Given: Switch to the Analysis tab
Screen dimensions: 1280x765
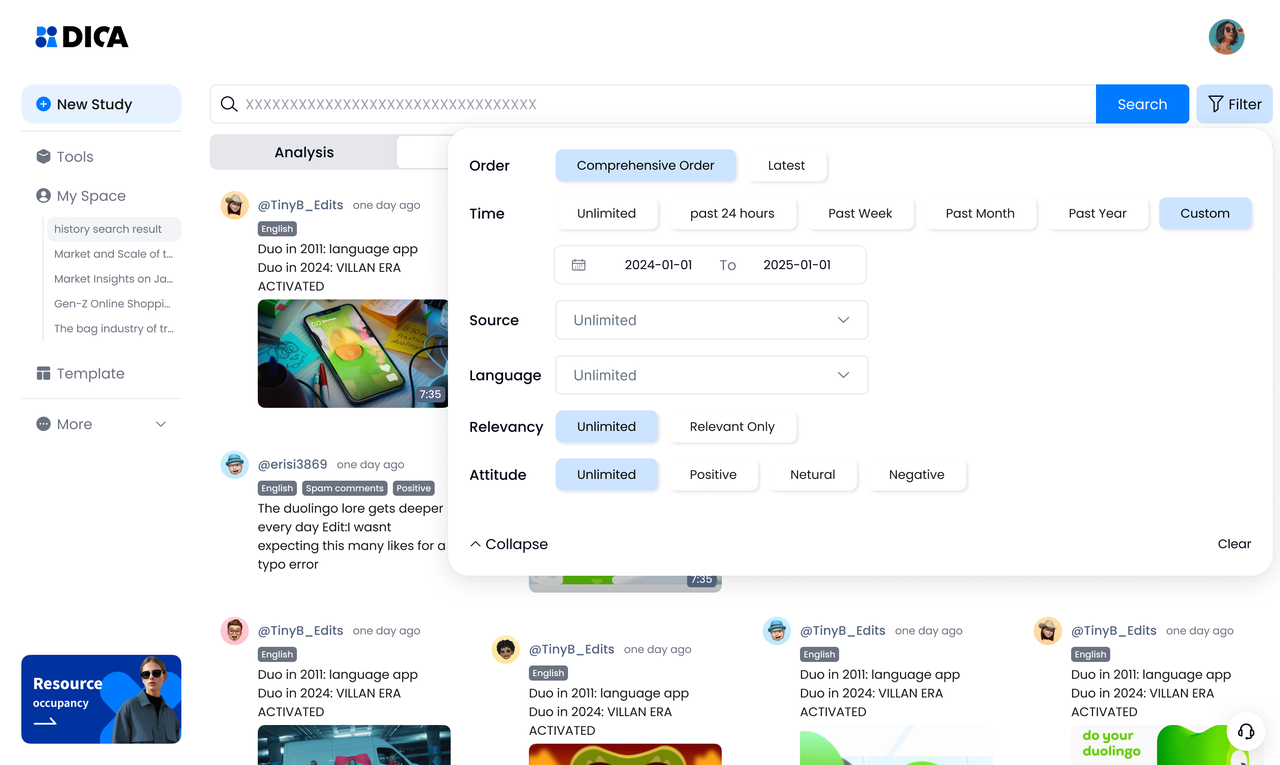Looking at the screenshot, I should click(x=304, y=152).
